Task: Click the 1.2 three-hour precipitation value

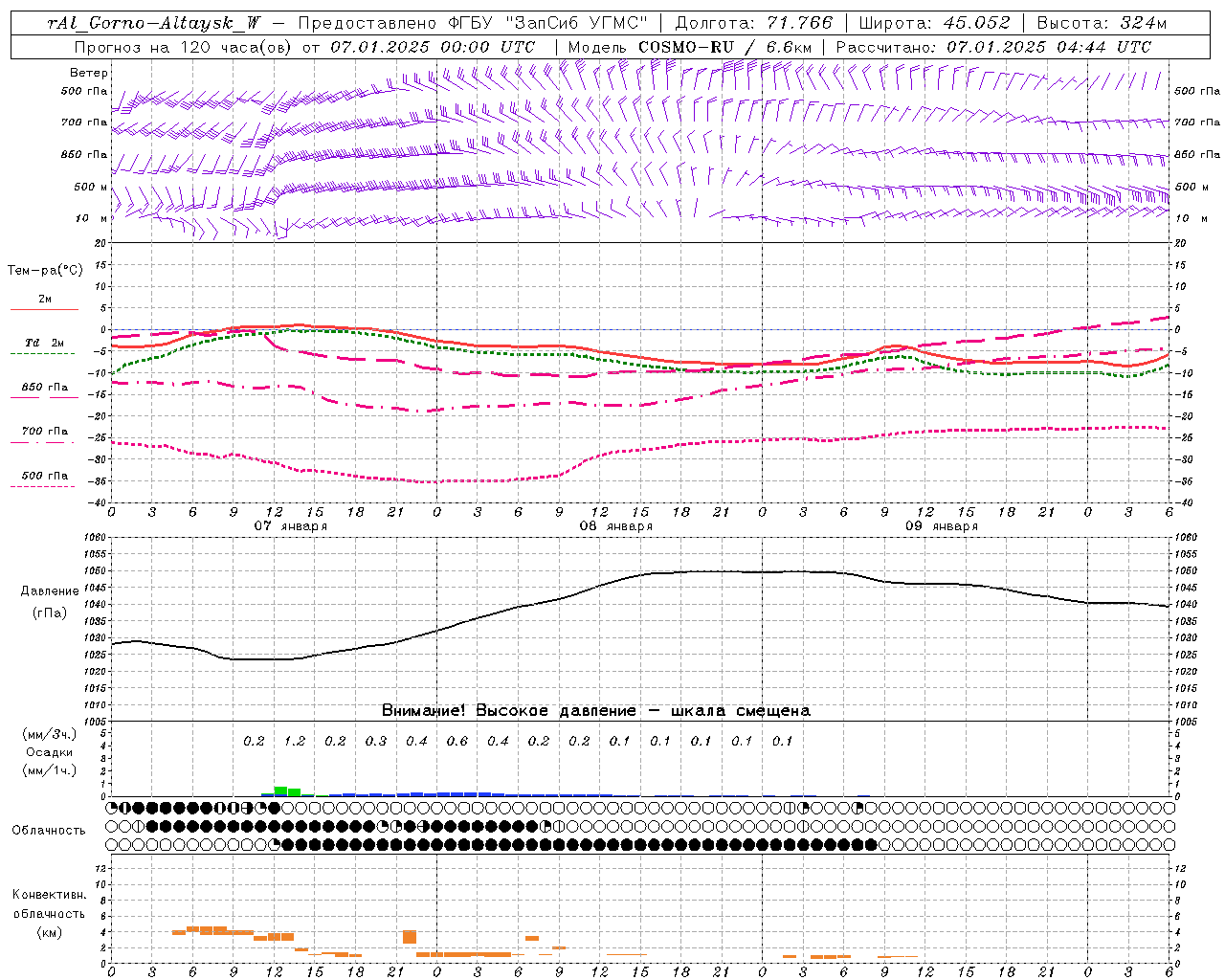Action: 295,741
